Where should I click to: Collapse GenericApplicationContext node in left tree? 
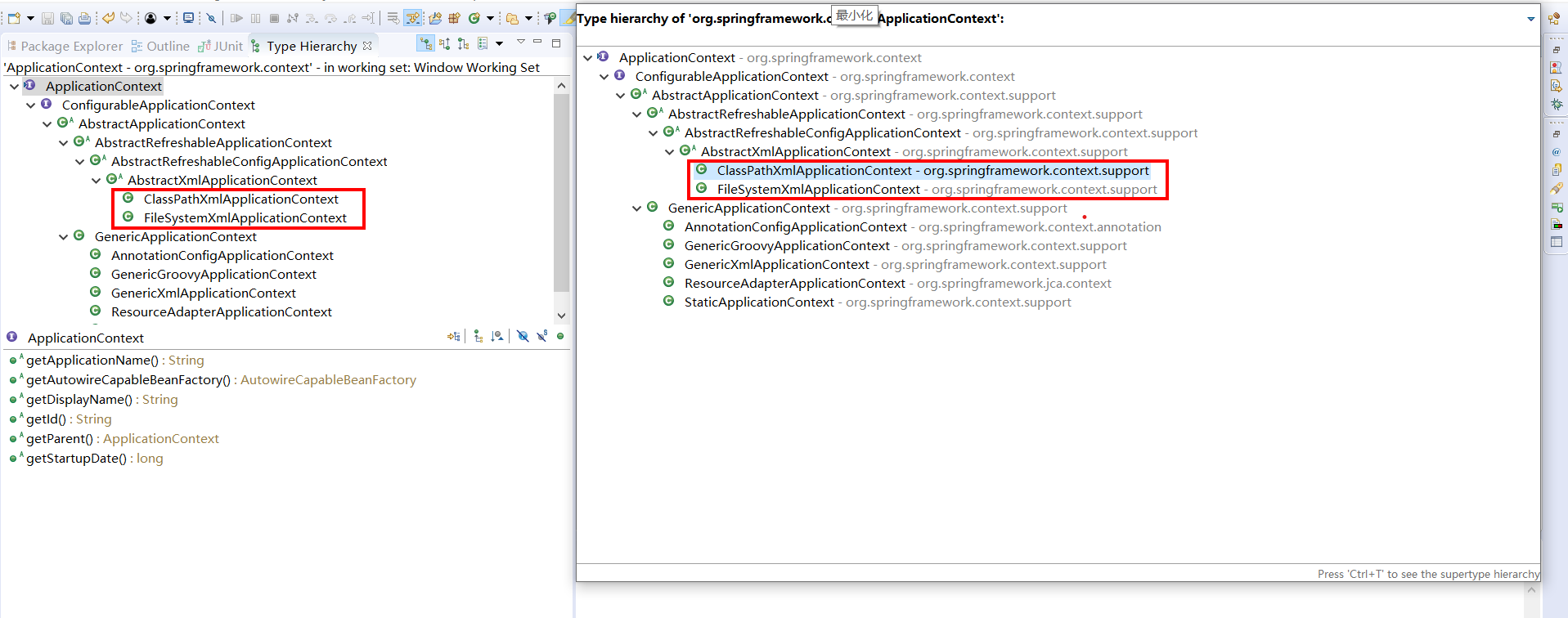(x=63, y=236)
